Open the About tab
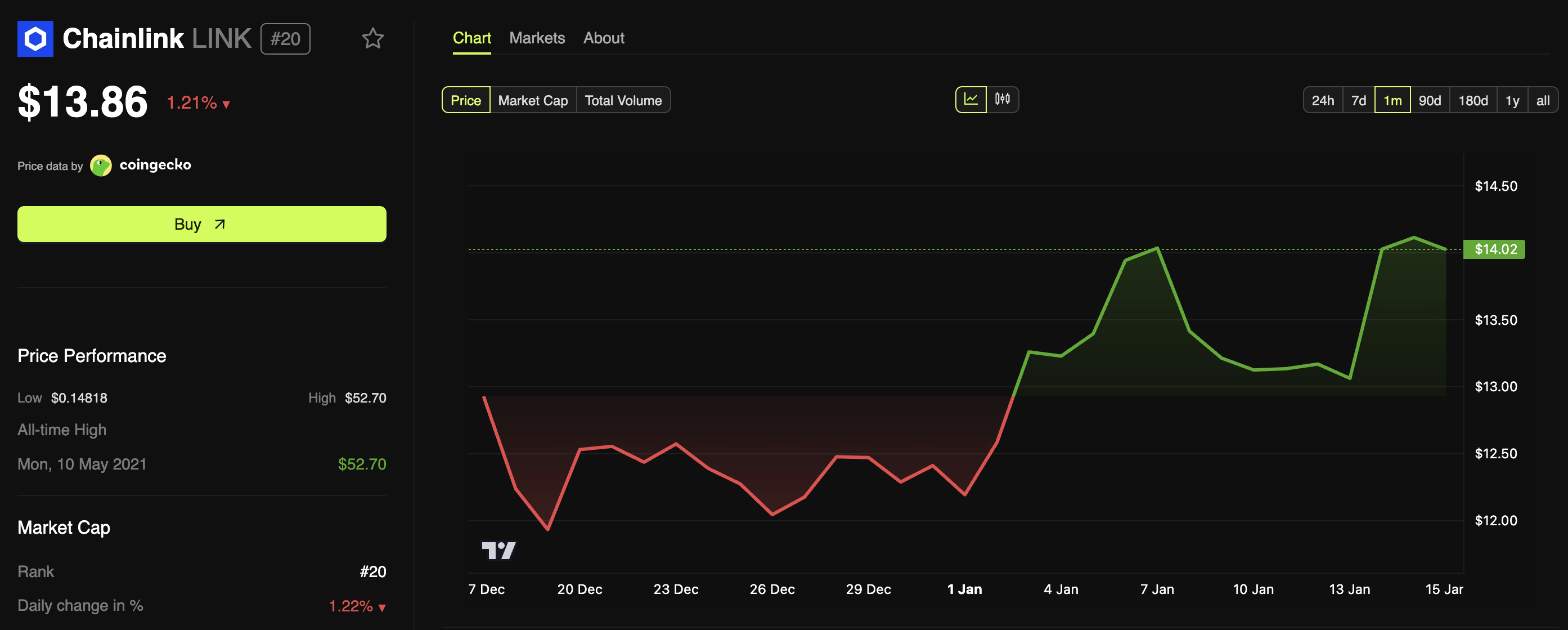1568x630 pixels. coord(603,38)
